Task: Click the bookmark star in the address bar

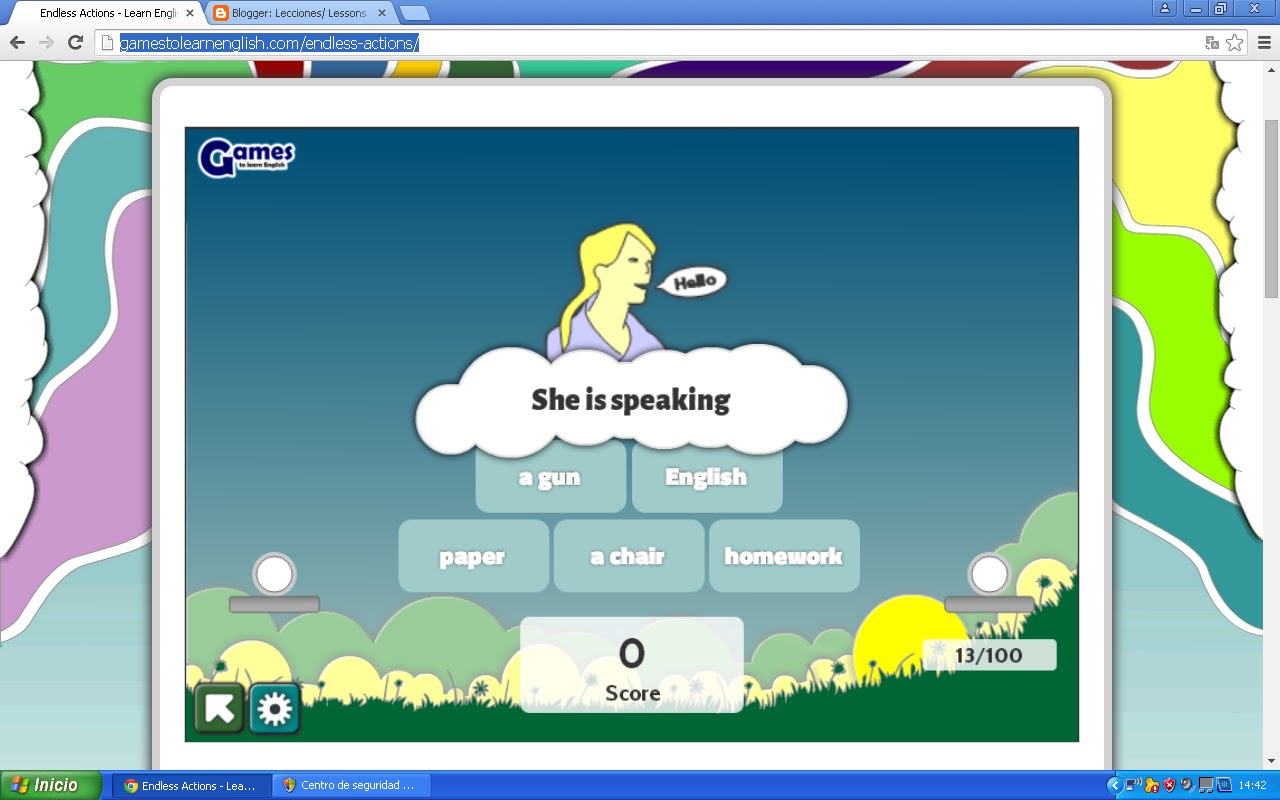Action: tap(1235, 43)
